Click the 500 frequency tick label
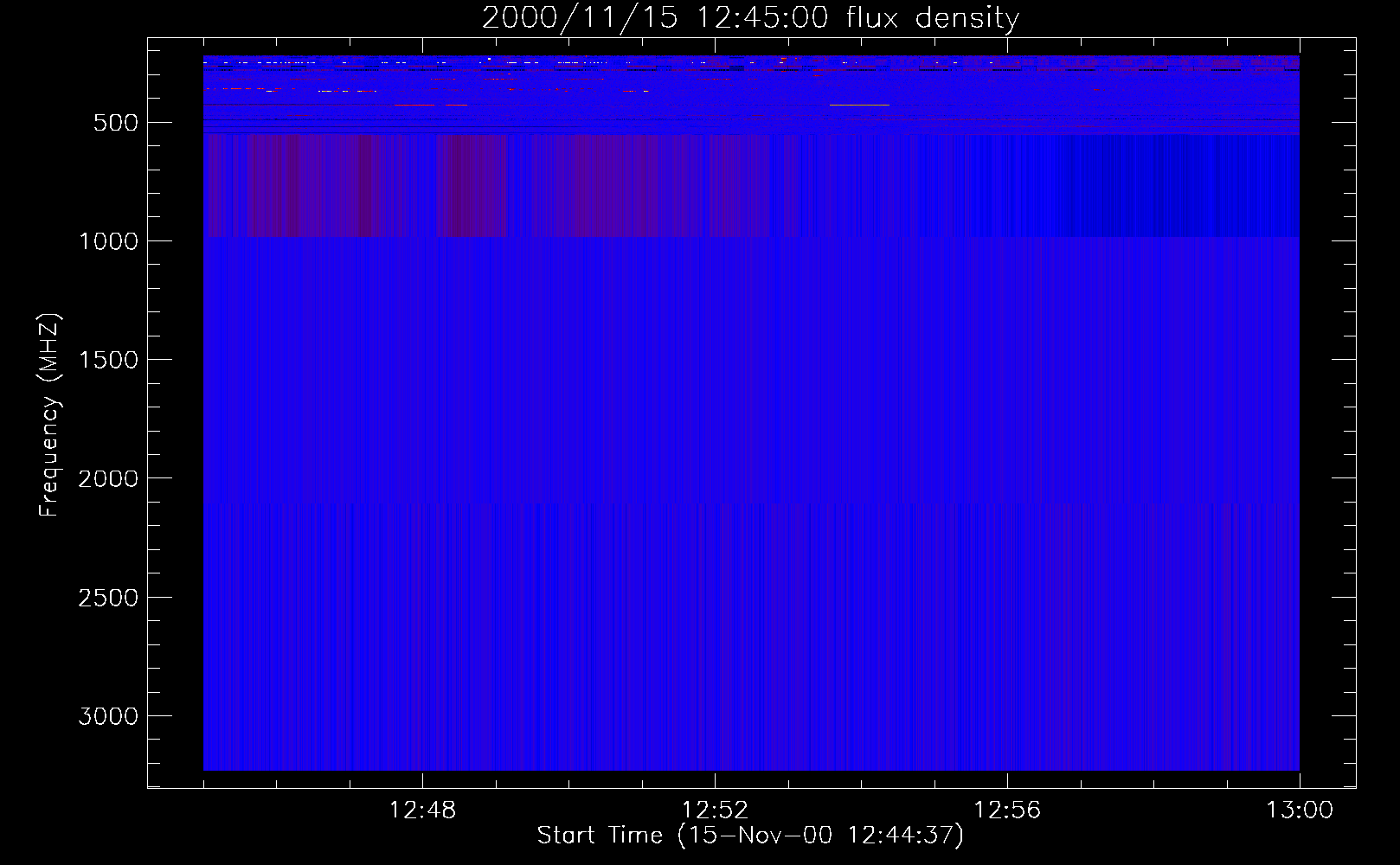This screenshot has width=1400, height=865. click(x=115, y=123)
